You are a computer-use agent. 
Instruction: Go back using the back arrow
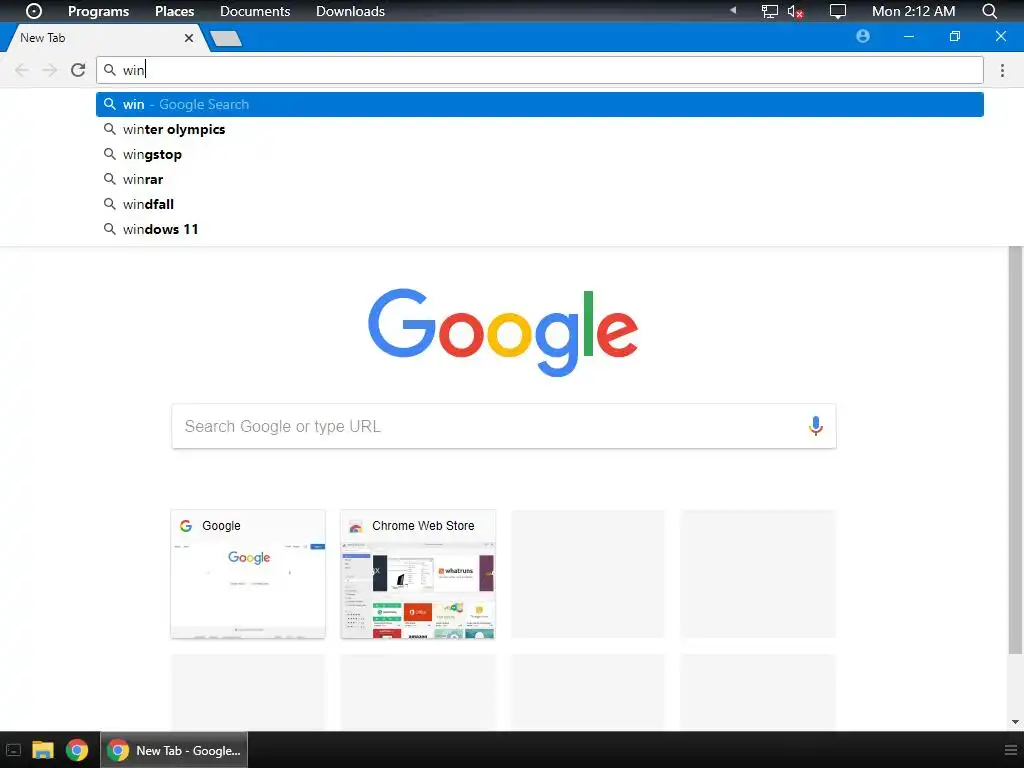click(22, 70)
